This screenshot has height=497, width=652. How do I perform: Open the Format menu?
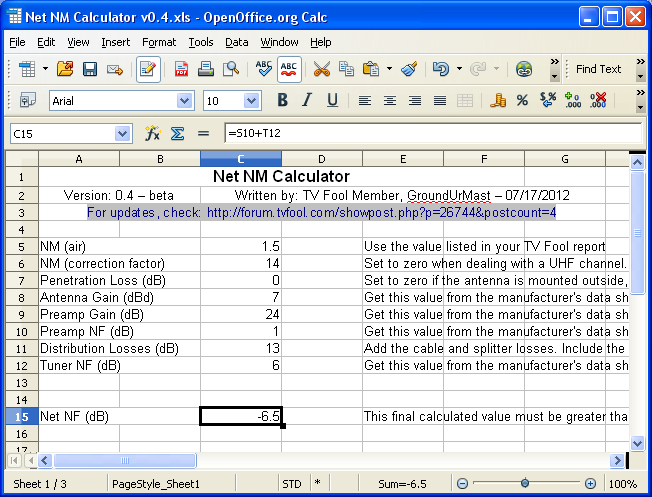[x=158, y=42]
